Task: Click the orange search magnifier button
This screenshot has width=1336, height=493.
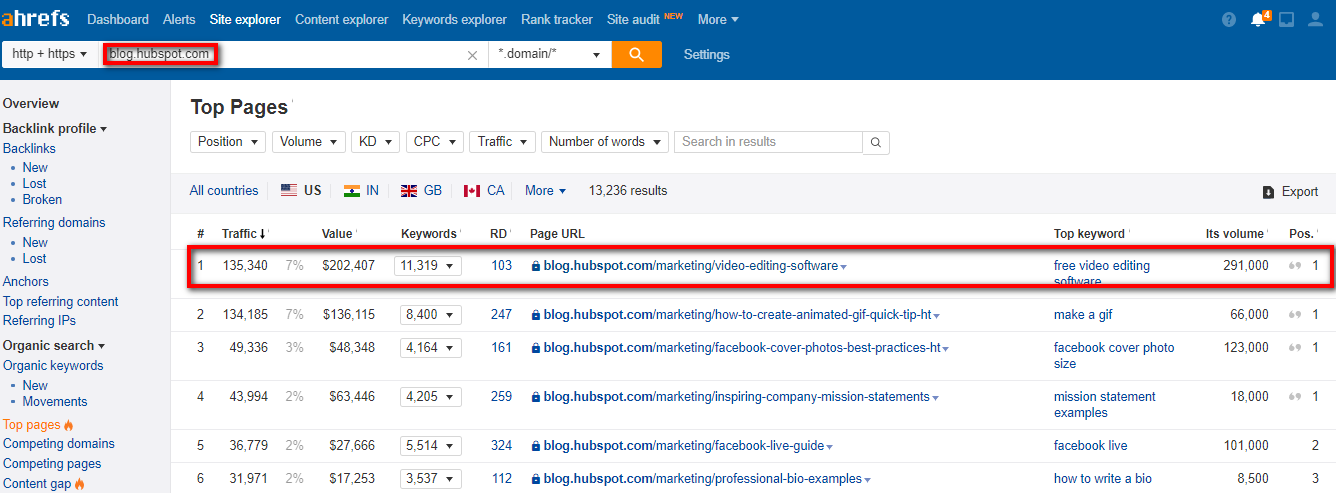Action: pos(637,55)
